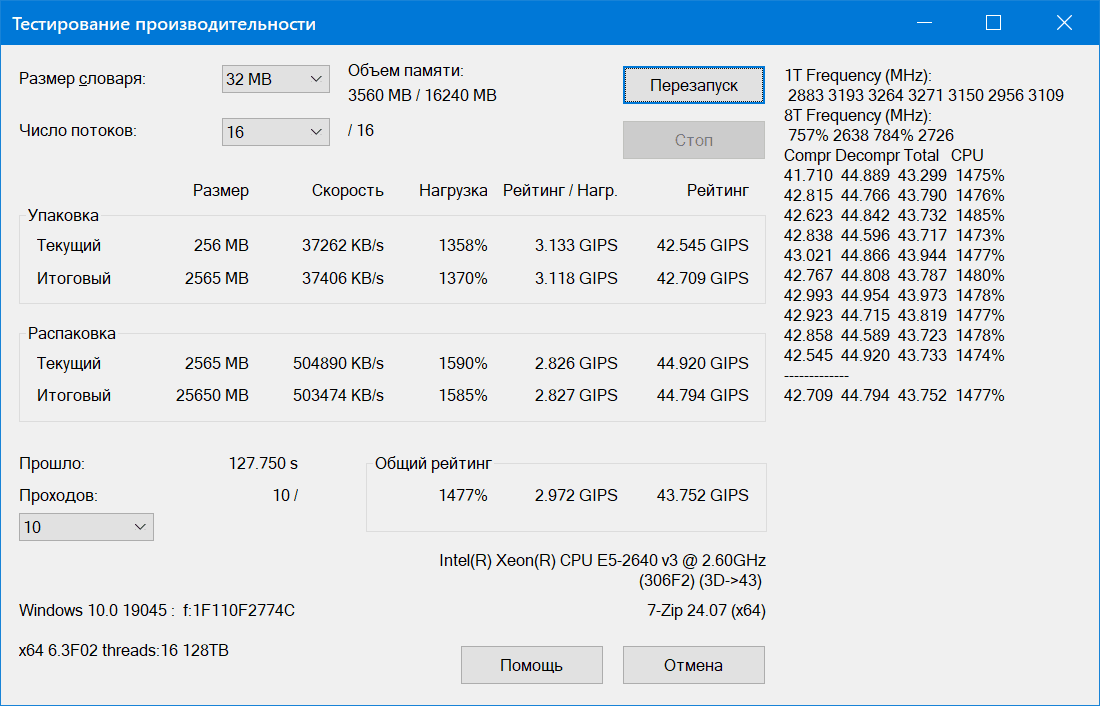The image size is (1100, 706).
Task: Click the packing rating 42.545 GIPS
Action: [x=703, y=246]
